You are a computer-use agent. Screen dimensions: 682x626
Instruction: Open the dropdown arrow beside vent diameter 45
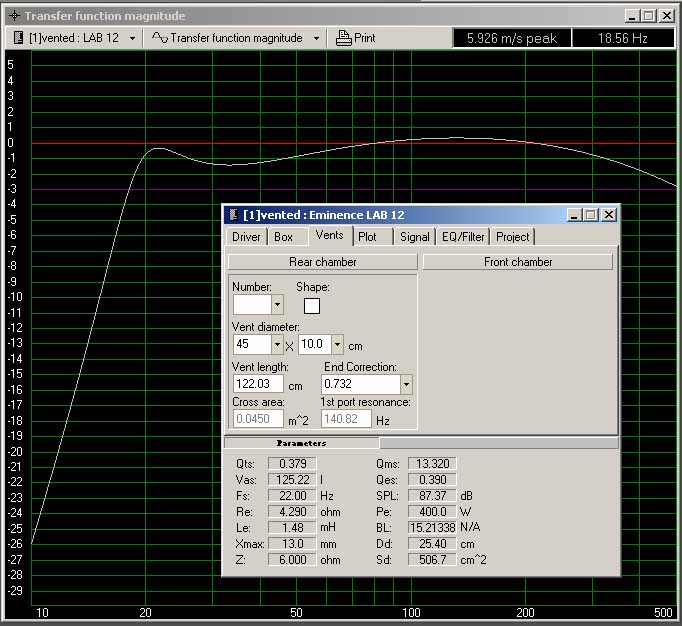pos(277,345)
